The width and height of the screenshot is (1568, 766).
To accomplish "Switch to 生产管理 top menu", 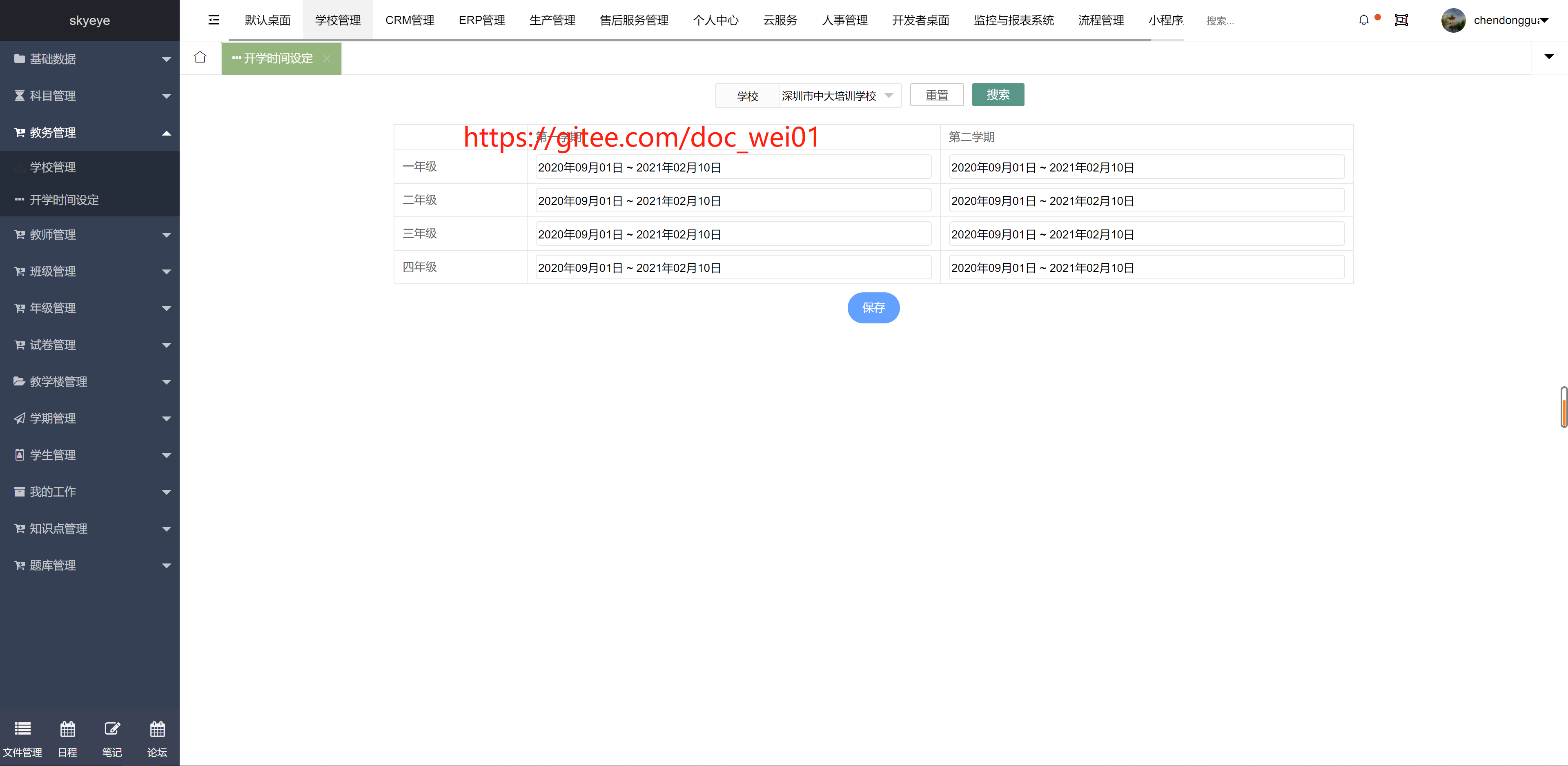I will [x=552, y=20].
